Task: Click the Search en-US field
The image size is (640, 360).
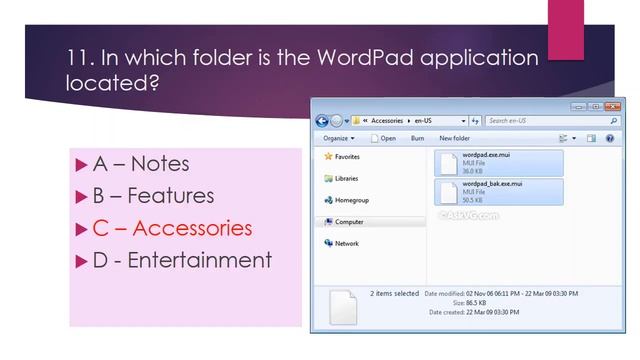Action: point(553,121)
